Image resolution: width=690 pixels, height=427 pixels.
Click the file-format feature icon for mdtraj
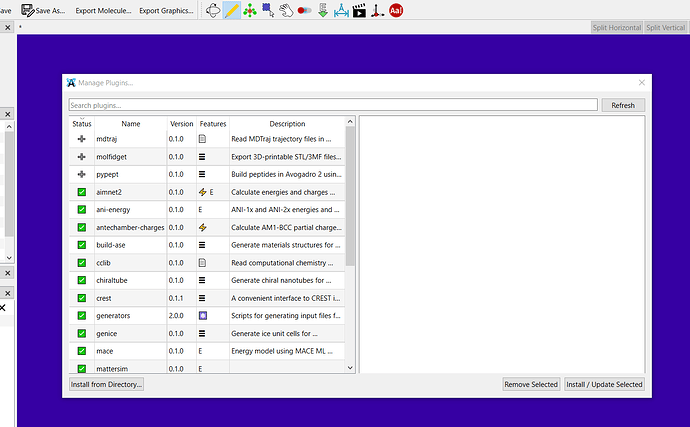click(202, 139)
